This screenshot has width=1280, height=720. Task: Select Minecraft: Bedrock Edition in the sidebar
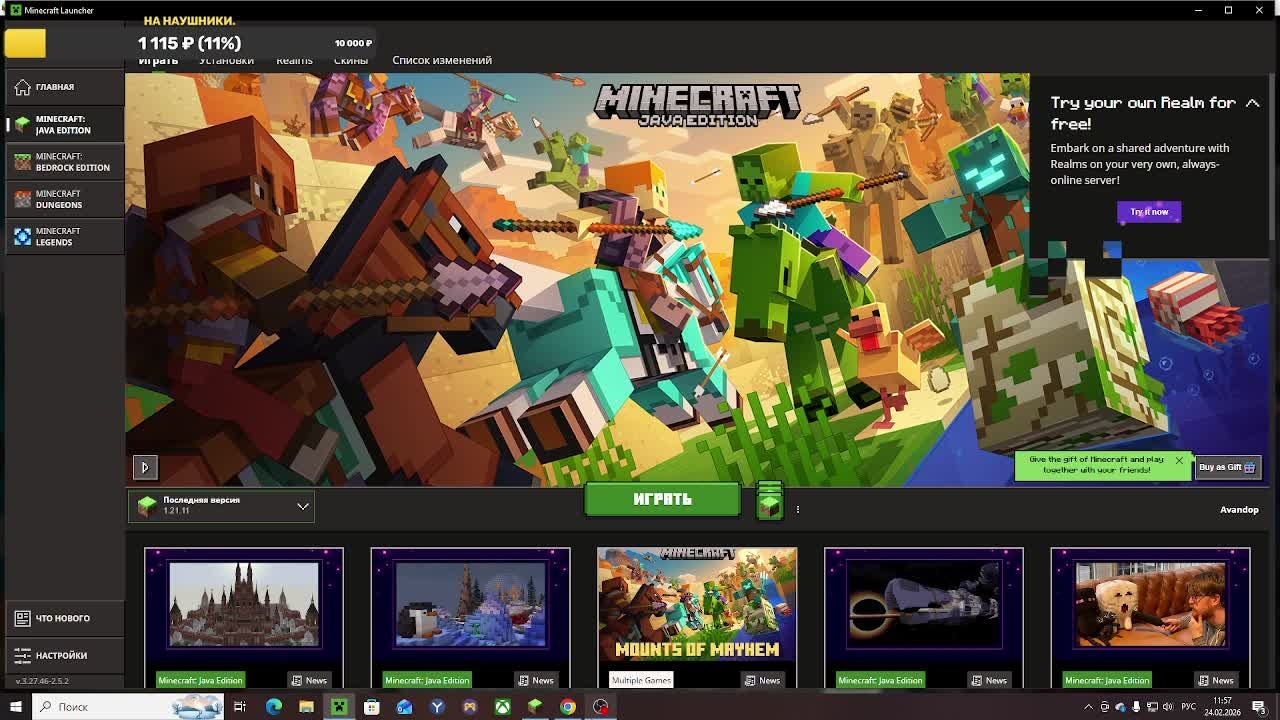(x=64, y=162)
